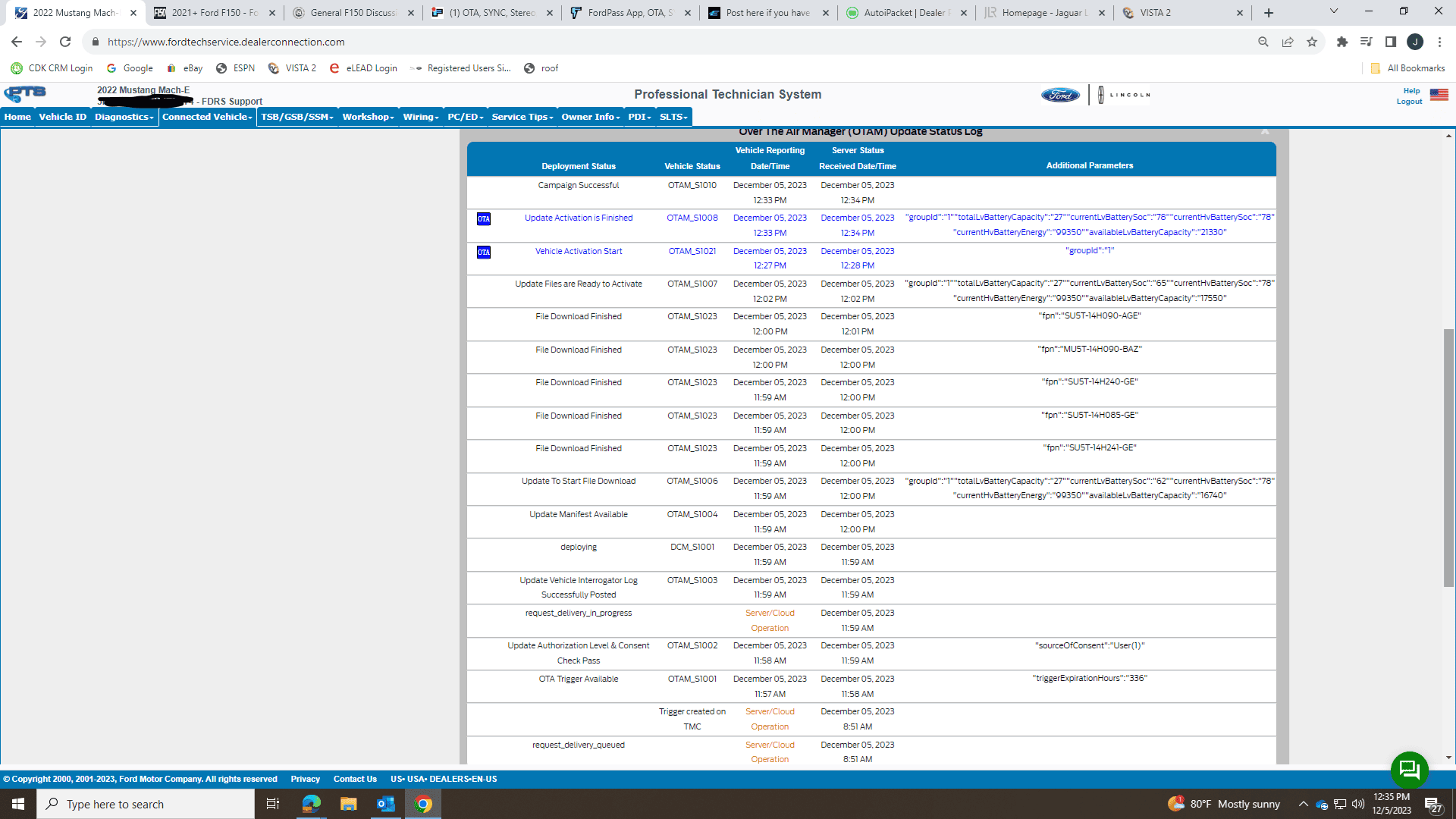Open eLEAD Login bookmark
The image size is (1456, 819).
pyautogui.click(x=363, y=68)
